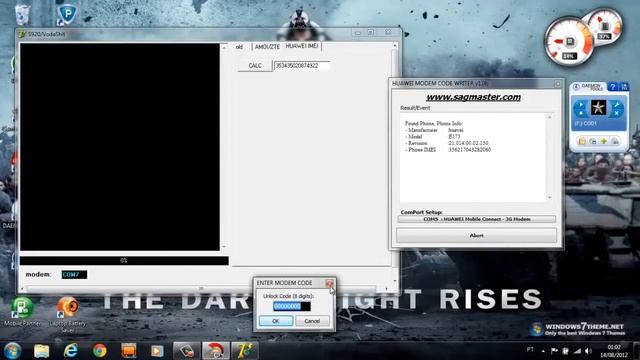
Task: Open Windows Explorer from the taskbar
Action: point(42,351)
